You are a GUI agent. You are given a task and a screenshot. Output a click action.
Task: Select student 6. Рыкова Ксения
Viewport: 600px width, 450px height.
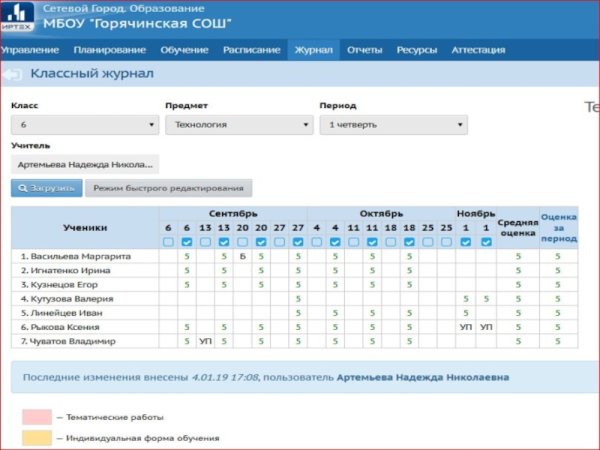pyautogui.click(x=60, y=327)
